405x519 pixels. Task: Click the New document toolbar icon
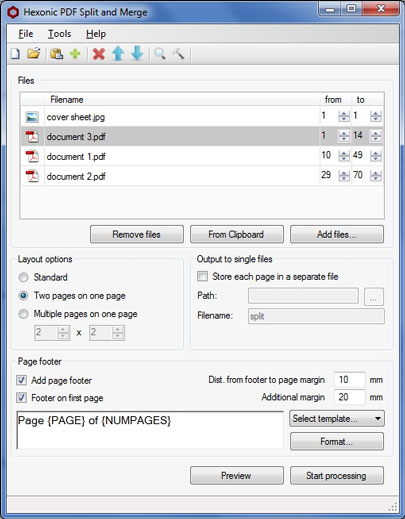15,54
